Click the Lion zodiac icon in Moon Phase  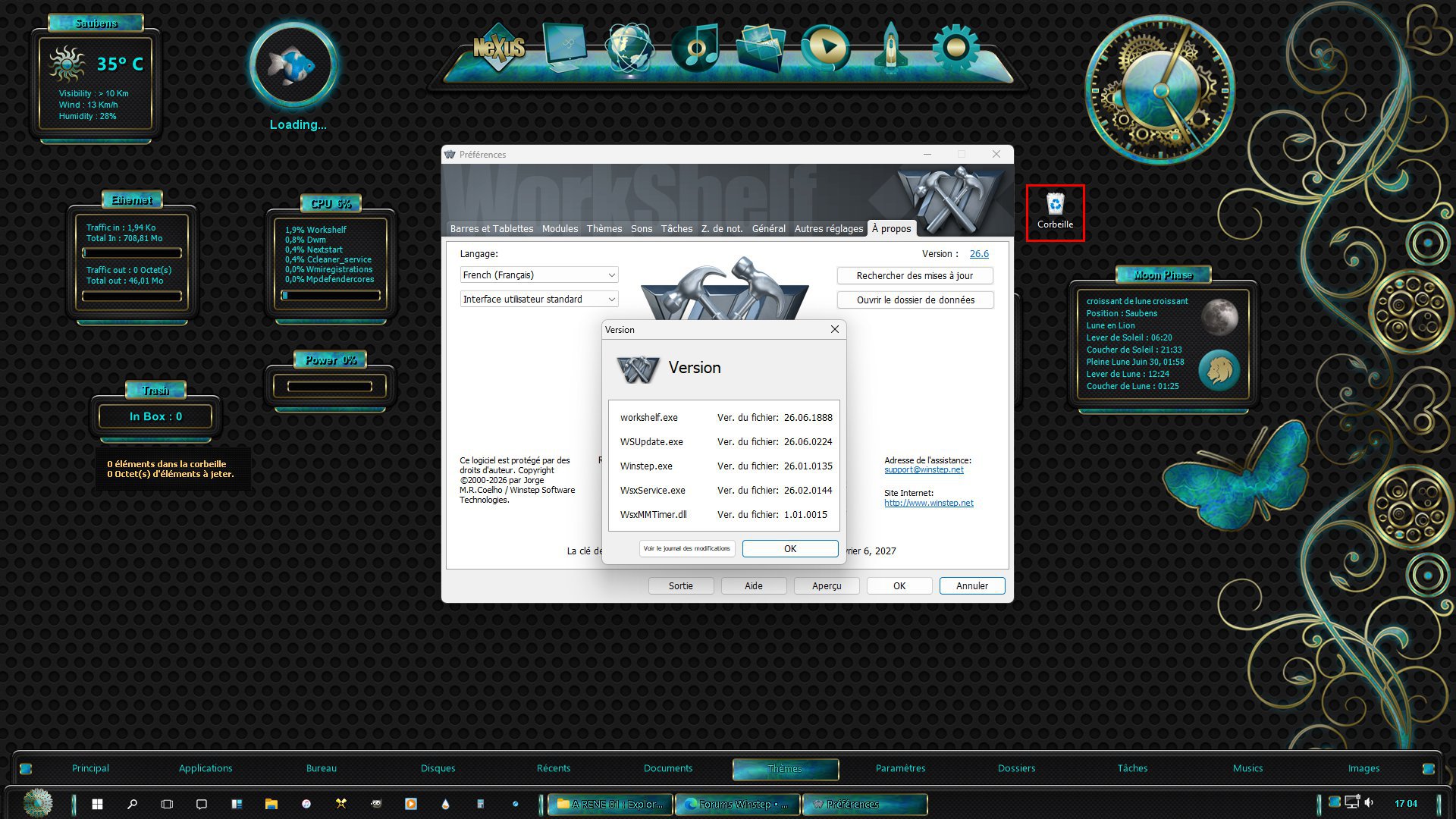click(x=1219, y=370)
